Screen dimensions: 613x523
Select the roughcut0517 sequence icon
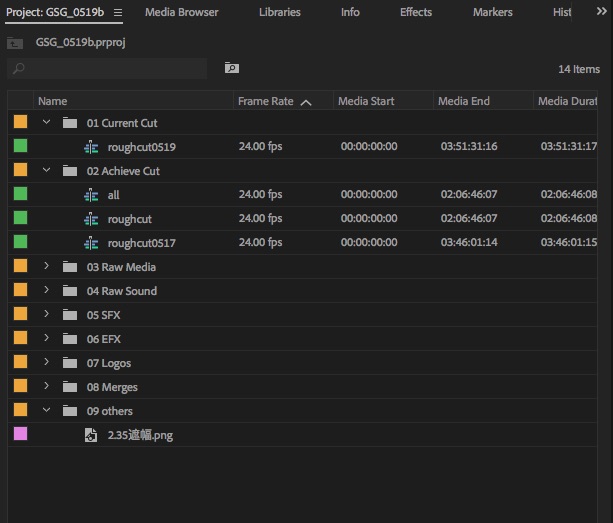click(x=91, y=243)
